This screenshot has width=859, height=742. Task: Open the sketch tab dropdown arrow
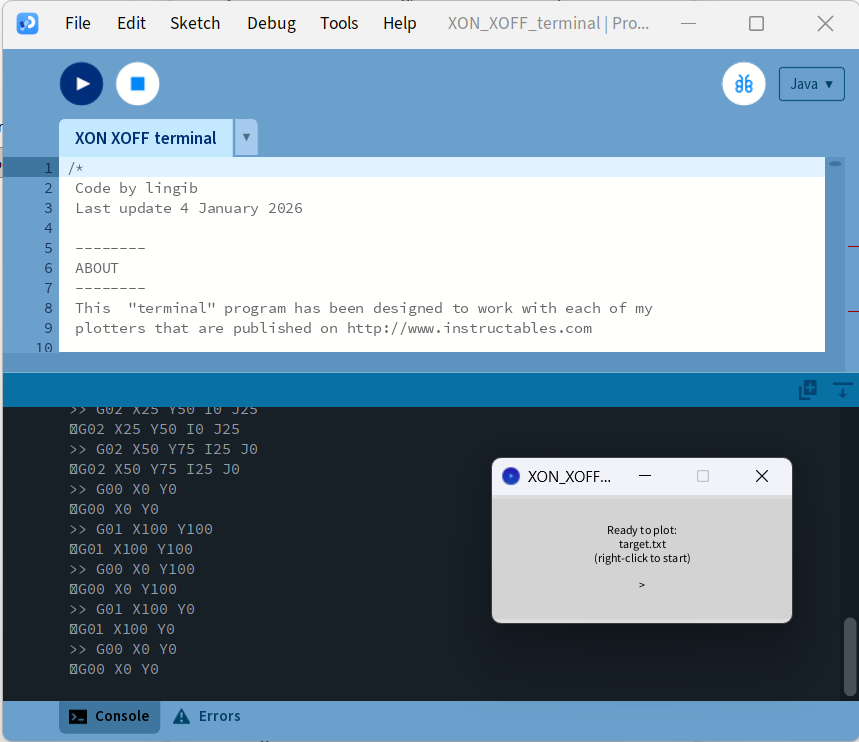pos(247,137)
